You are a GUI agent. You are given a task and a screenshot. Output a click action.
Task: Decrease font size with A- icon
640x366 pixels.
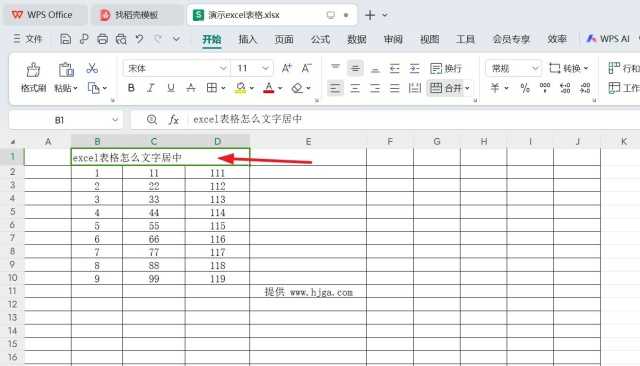(x=307, y=68)
